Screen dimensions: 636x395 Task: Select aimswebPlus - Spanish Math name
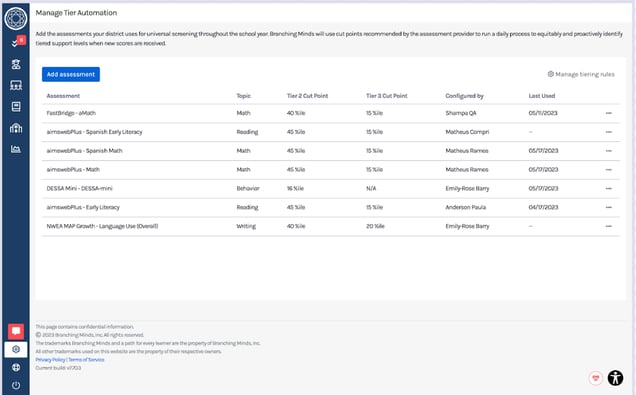click(84, 151)
